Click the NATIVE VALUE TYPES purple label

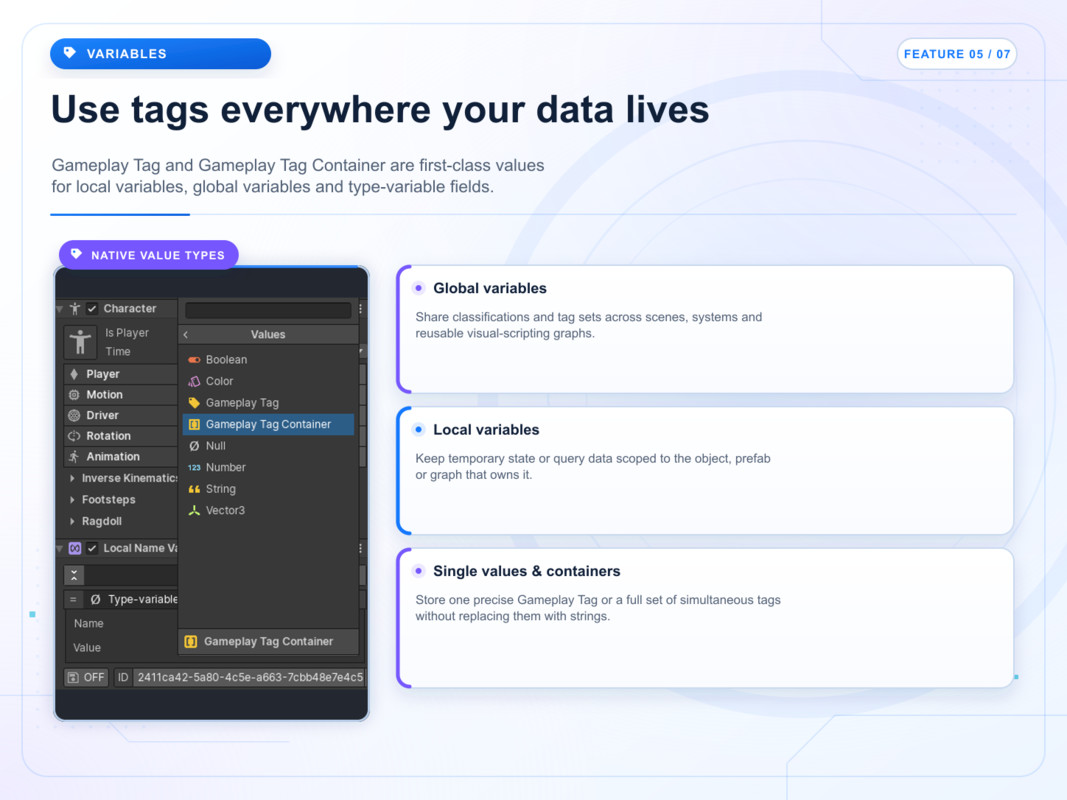click(x=149, y=255)
